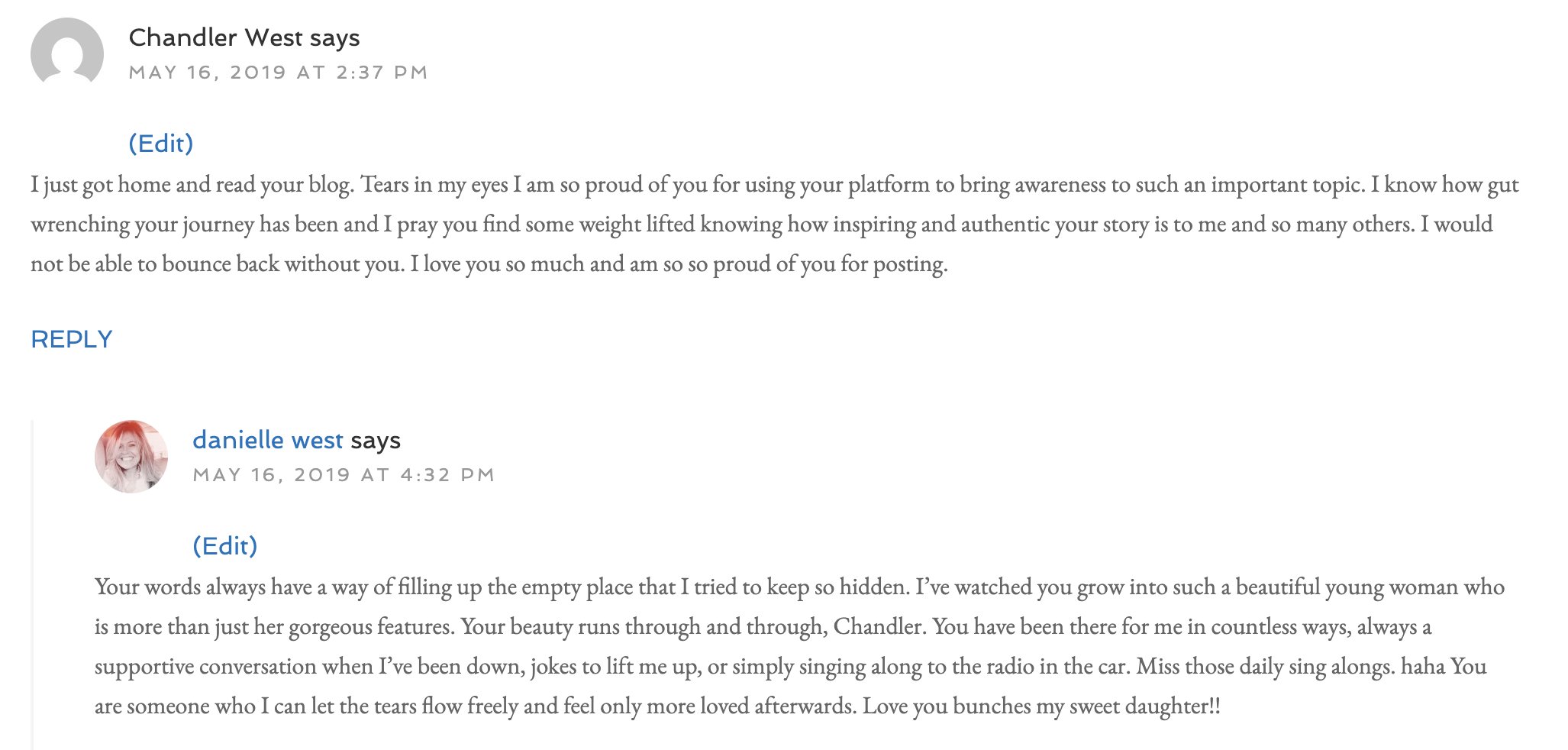Open the 2:37 PM comment timestamp

278,73
